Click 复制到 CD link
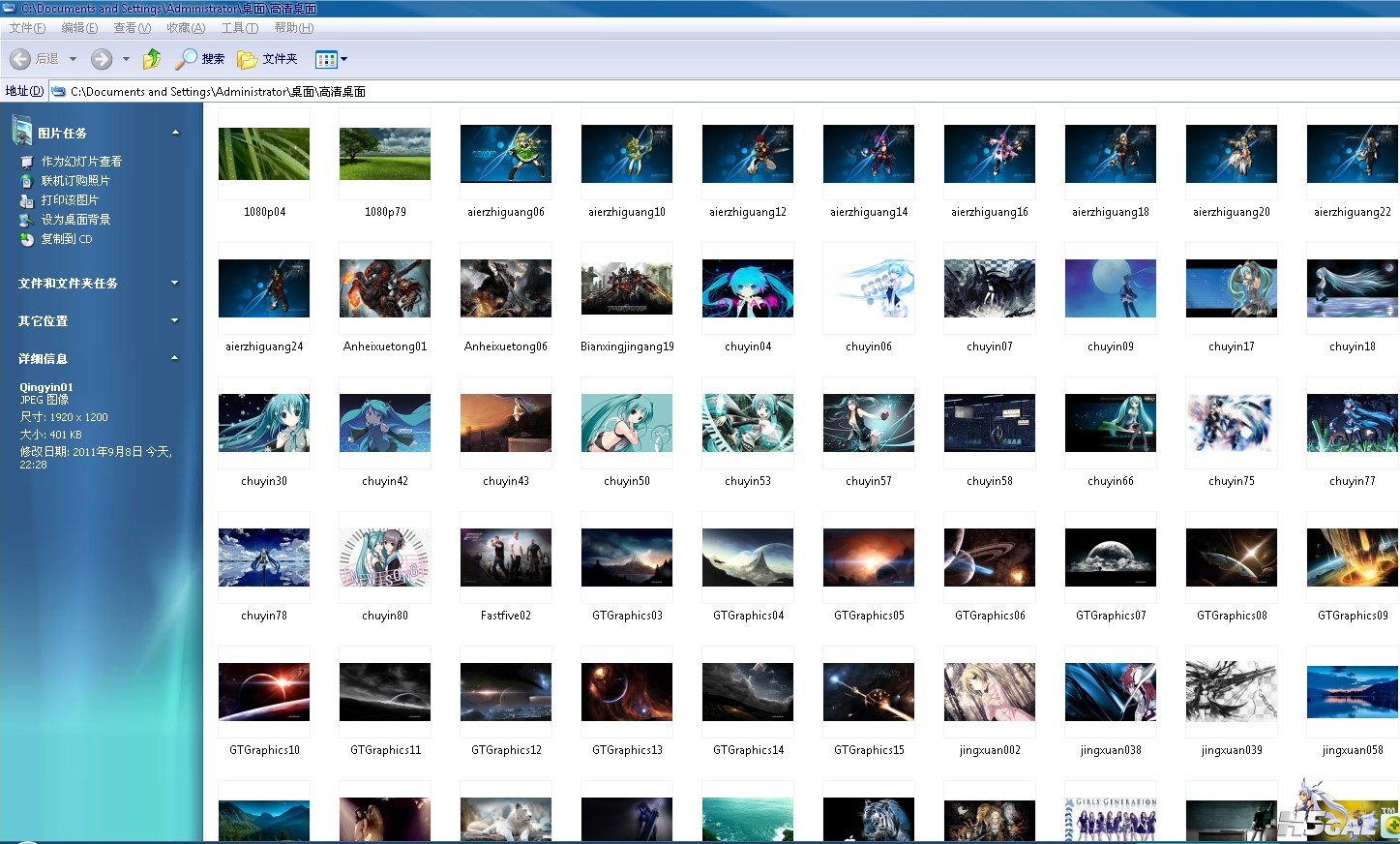 tap(67, 239)
